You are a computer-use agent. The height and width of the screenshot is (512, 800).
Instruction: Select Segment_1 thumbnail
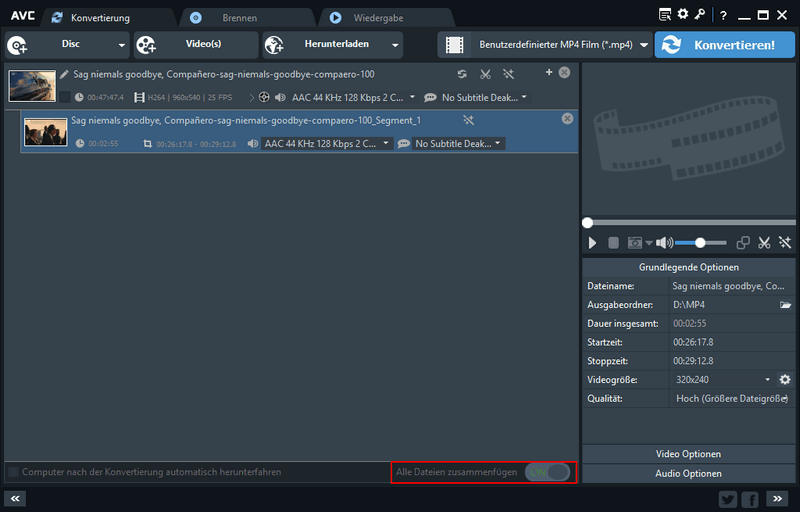coord(46,132)
